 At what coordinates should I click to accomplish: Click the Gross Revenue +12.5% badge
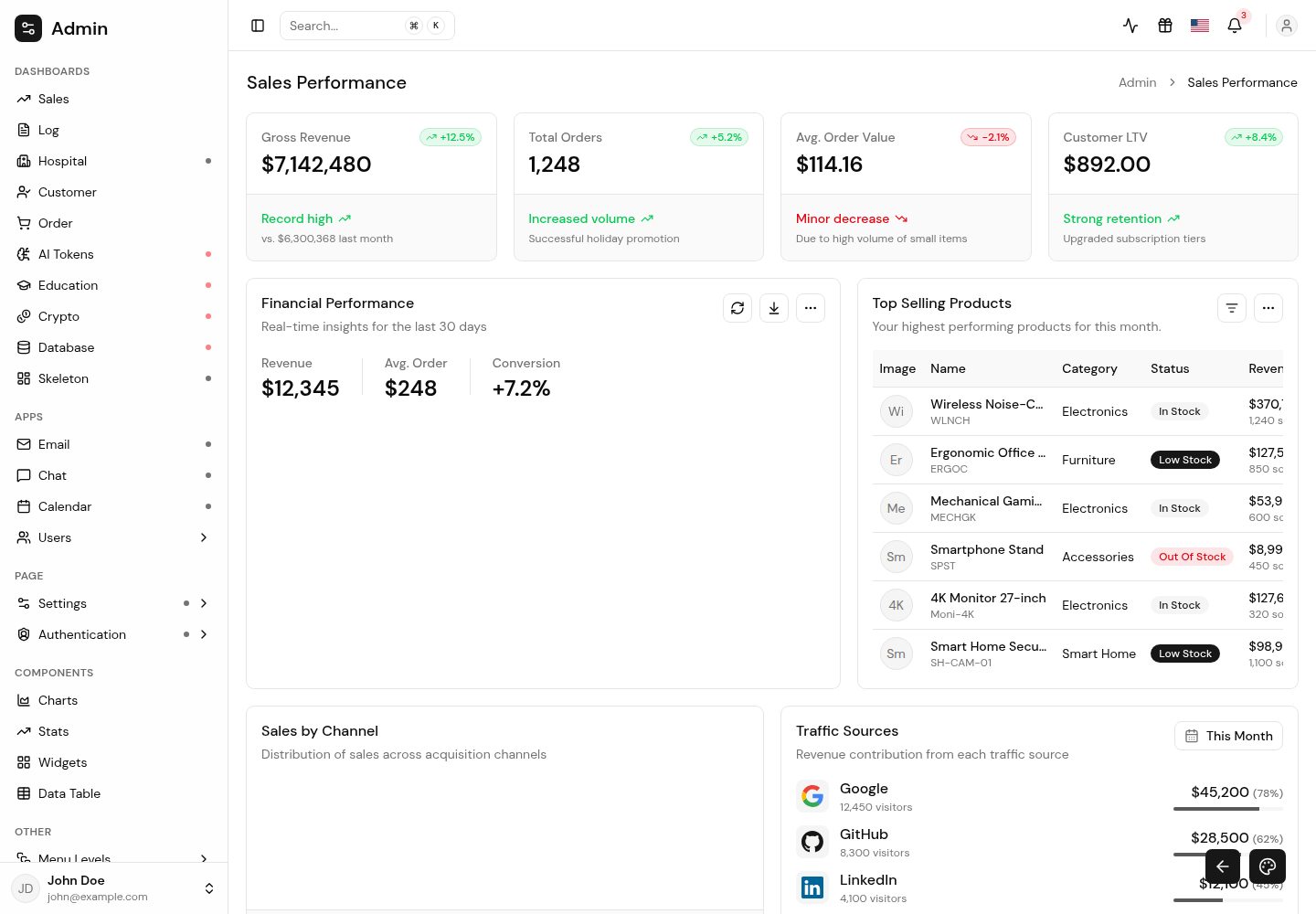point(451,137)
